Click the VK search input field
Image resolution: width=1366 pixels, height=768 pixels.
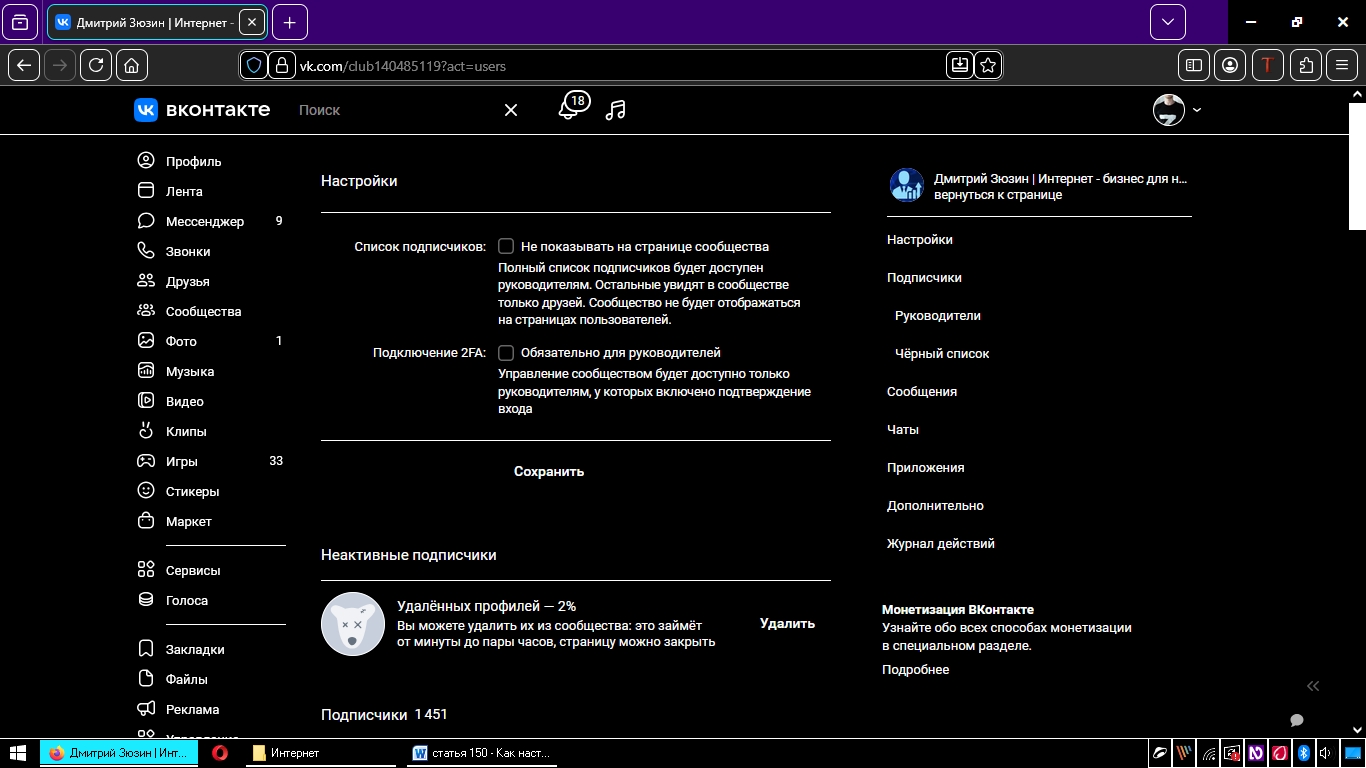pyautogui.click(x=395, y=110)
